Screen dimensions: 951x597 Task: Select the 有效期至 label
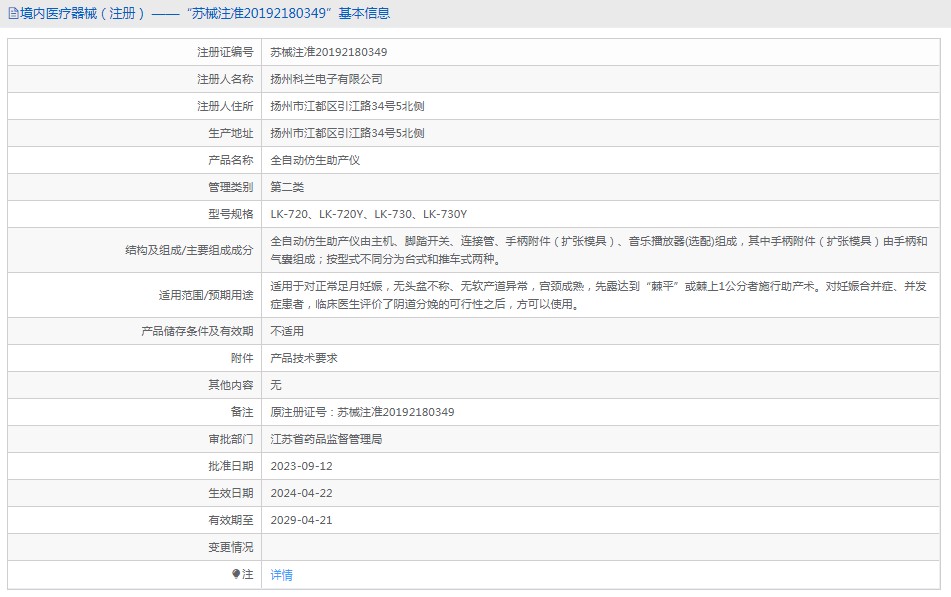click(x=230, y=520)
